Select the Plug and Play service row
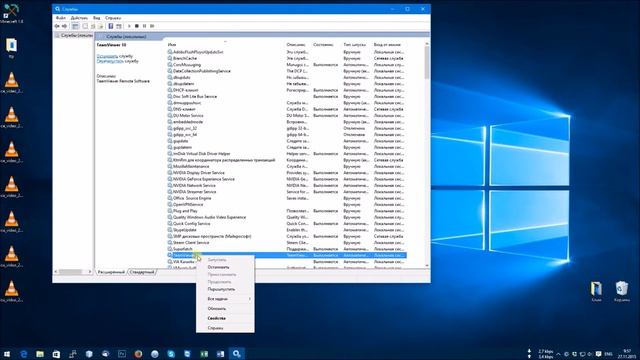Screen dimensions: 640x360 [287, 211]
